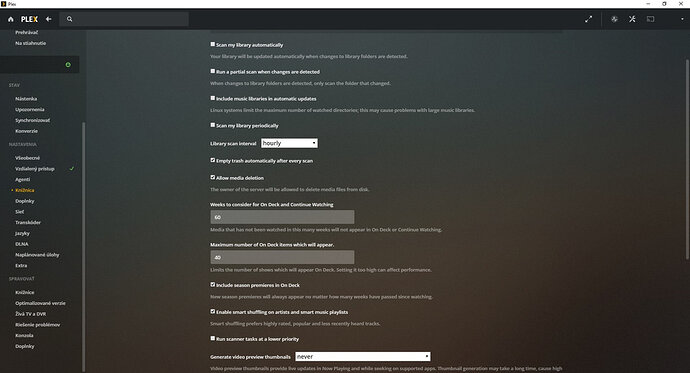Open Živá TV a DVR
The height and width of the screenshot is (373, 690).
(x=30, y=314)
